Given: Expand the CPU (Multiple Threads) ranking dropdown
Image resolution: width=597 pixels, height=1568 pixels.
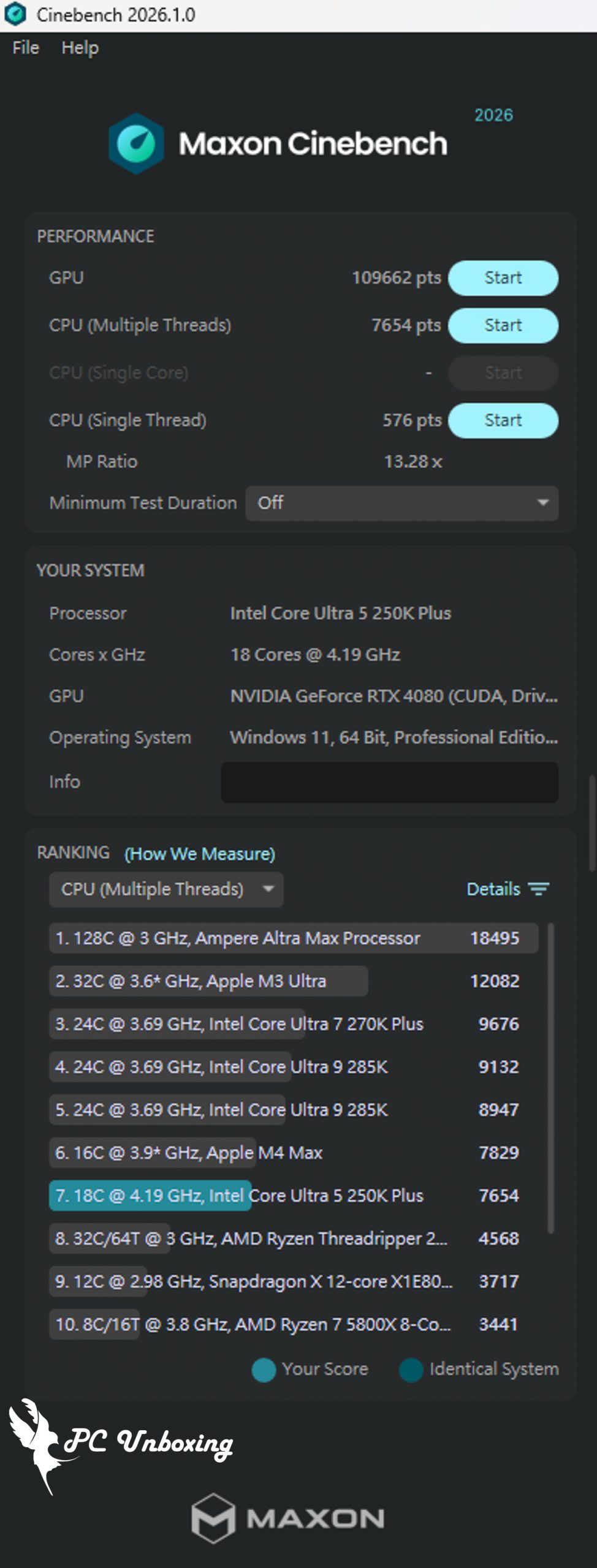Looking at the screenshot, I should click(166, 889).
